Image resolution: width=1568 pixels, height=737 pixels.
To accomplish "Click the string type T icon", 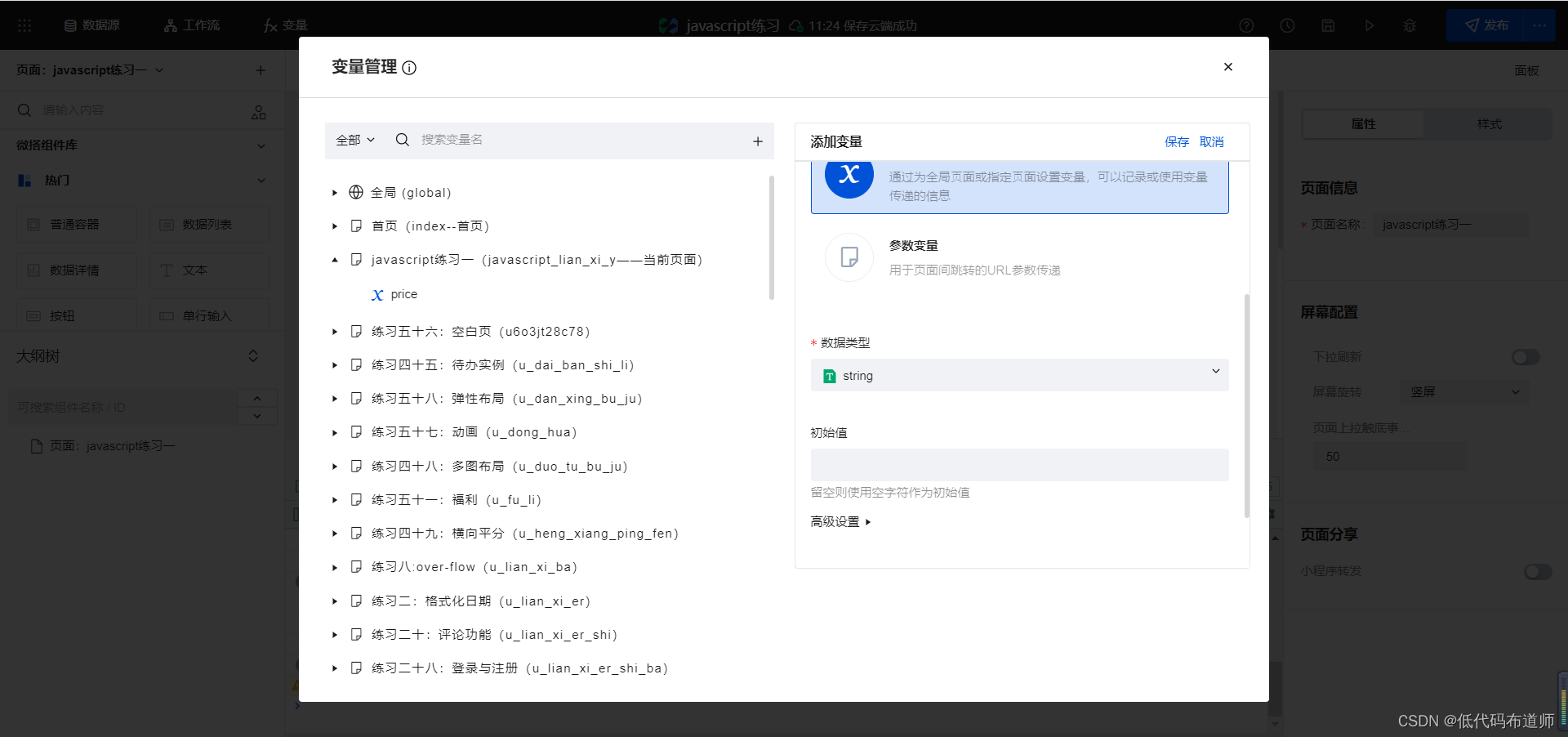I will click(x=830, y=376).
